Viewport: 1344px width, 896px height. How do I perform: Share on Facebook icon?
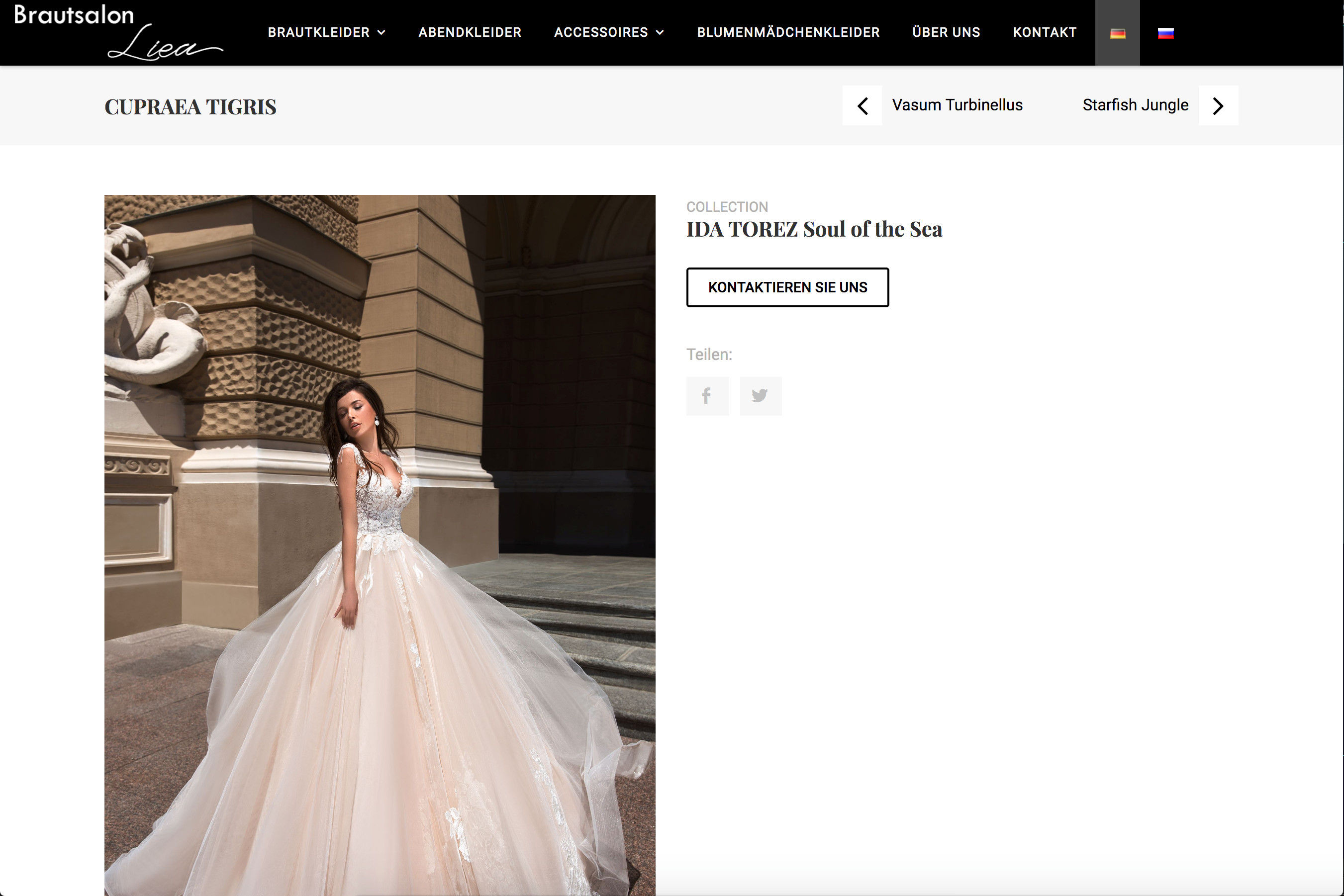coord(707,395)
